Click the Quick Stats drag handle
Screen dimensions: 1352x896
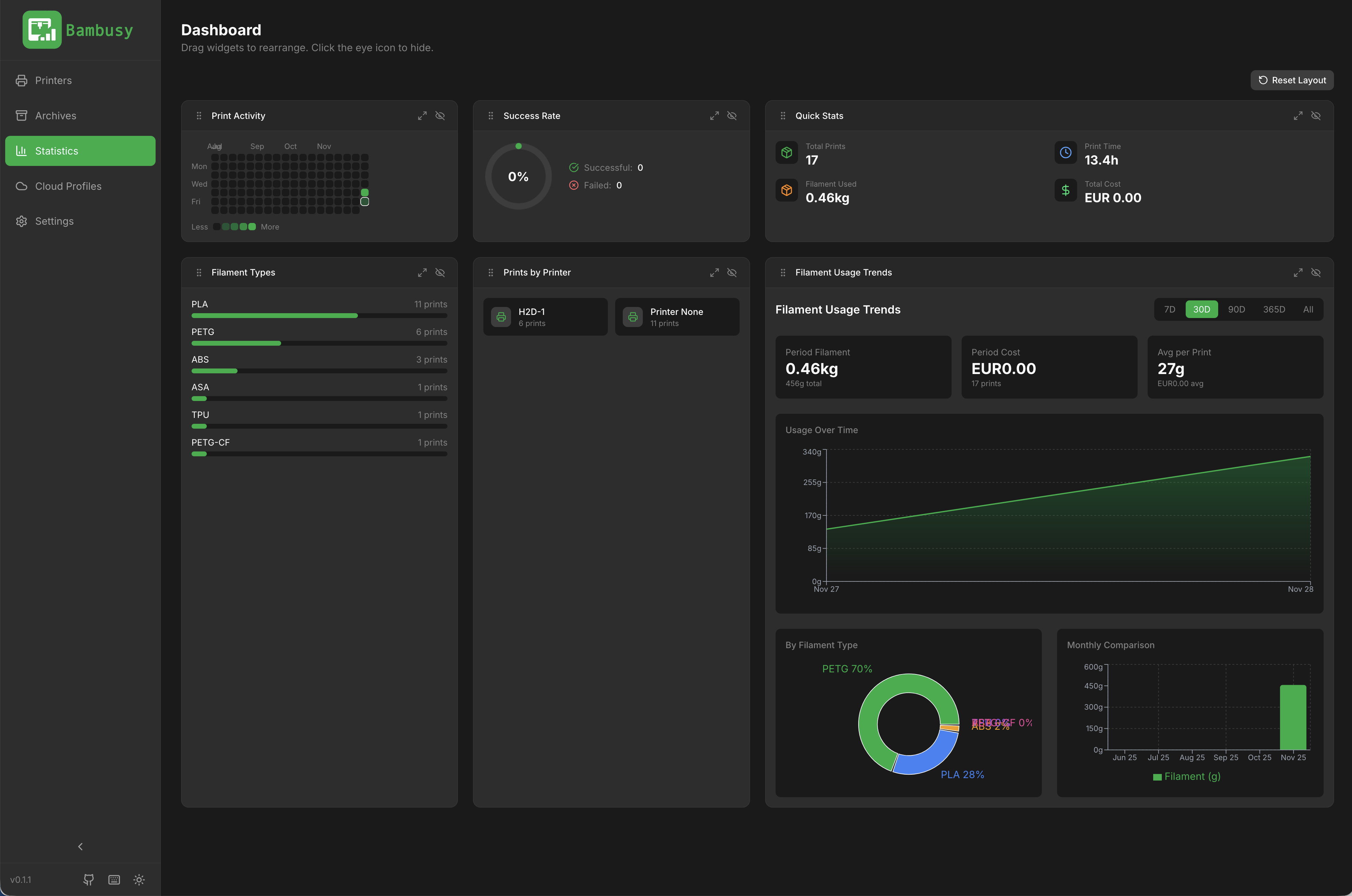click(783, 115)
